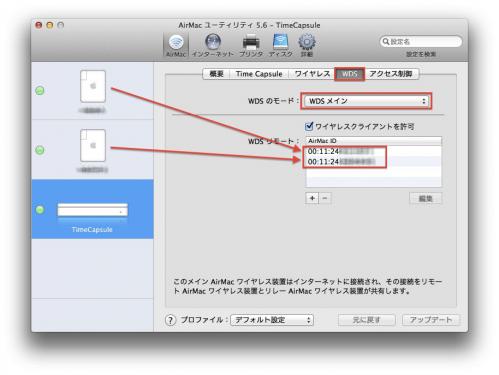Switch to the 概要 tab
Viewport: 499px width, 375px height.
(x=216, y=74)
